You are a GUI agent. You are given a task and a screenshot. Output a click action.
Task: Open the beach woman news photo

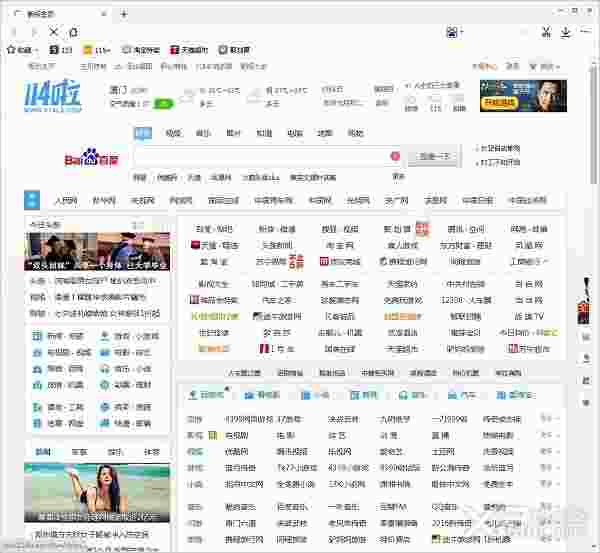tap(97, 493)
